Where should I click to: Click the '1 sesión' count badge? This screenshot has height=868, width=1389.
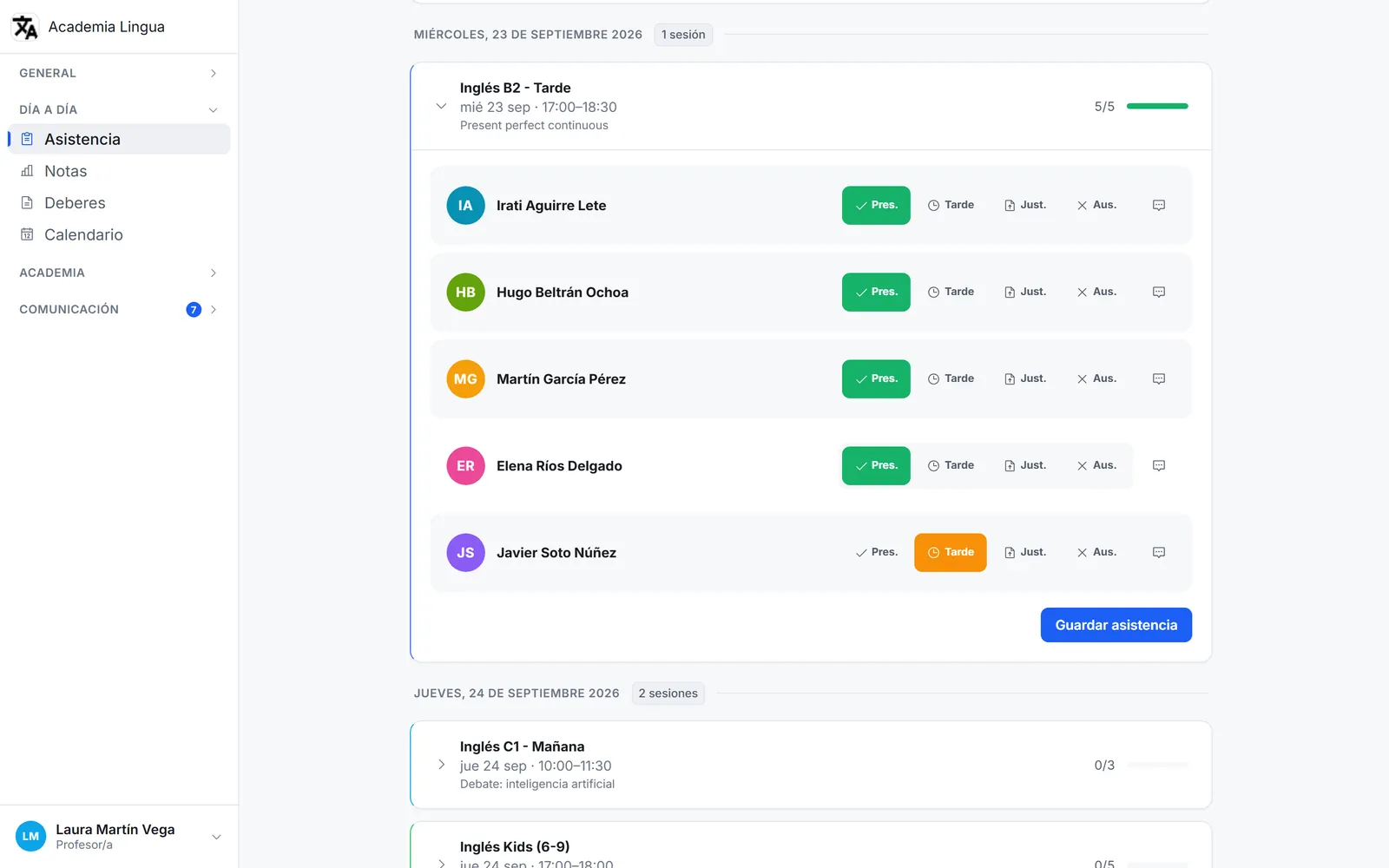point(683,35)
